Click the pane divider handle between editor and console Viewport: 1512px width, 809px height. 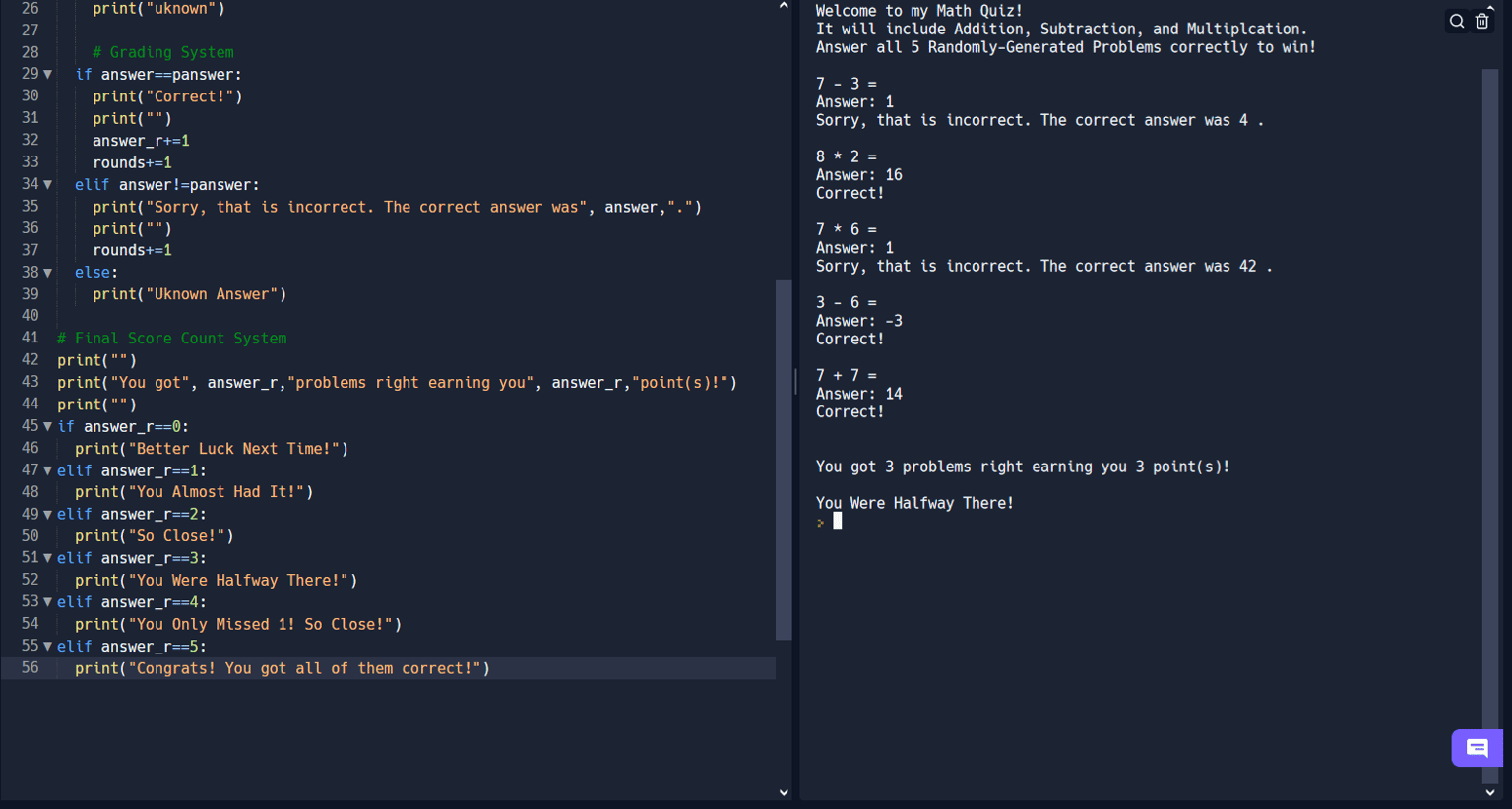pyautogui.click(x=795, y=381)
